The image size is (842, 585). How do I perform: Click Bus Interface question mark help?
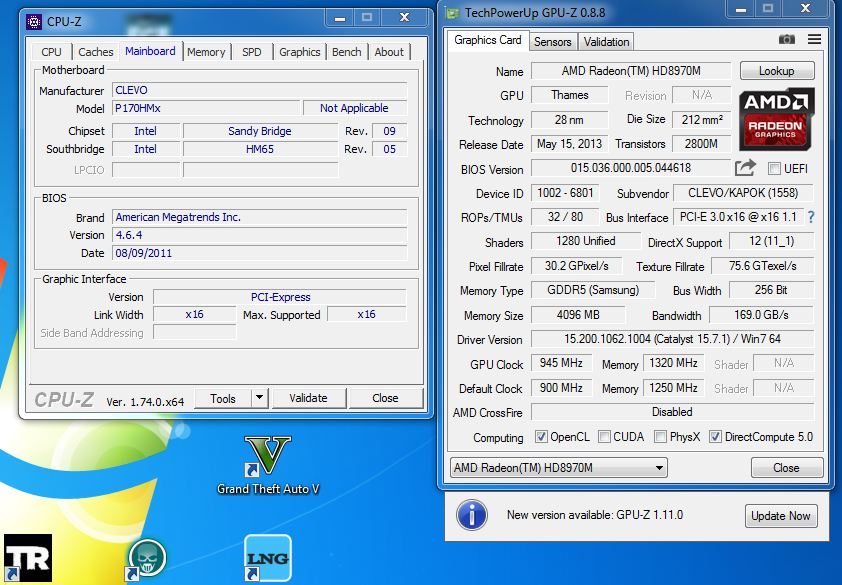pos(811,217)
